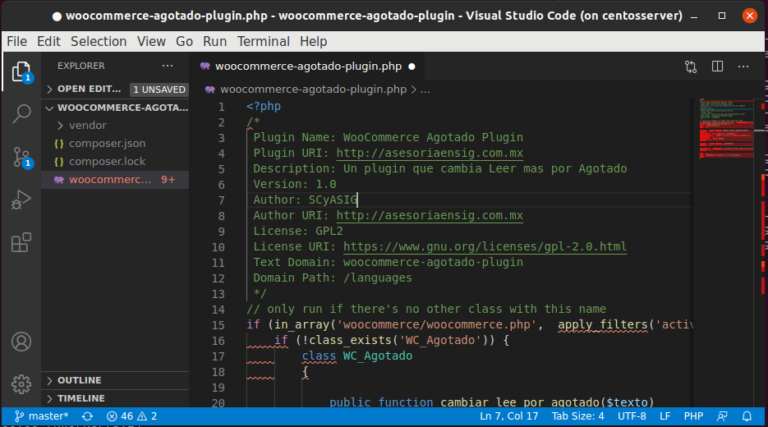Click the 'class WC_Agotado' declaration text
Screen dimensions: 768x427
click(x=357, y=356)
